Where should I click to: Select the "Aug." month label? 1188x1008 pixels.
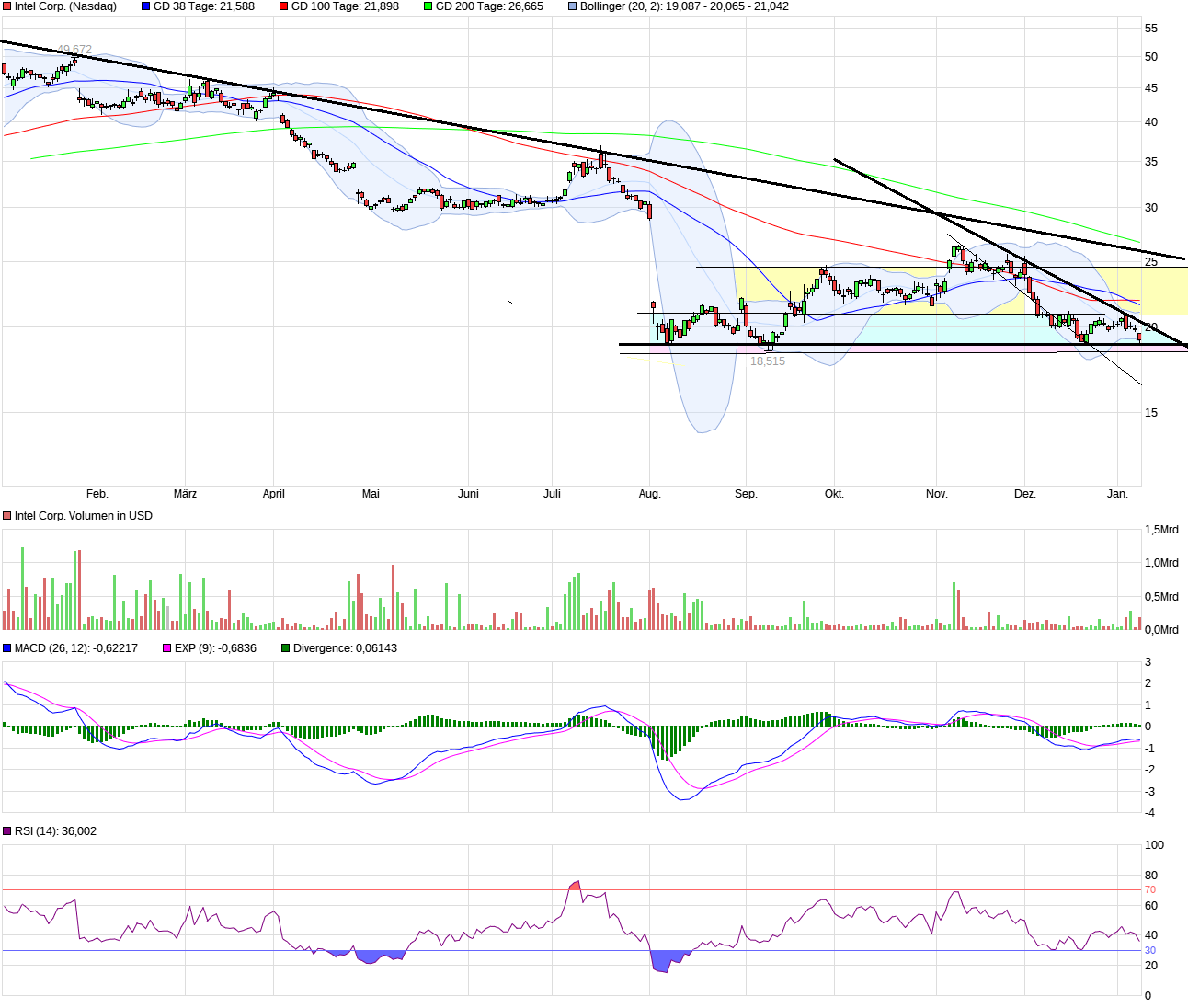(x=650, y=494)
